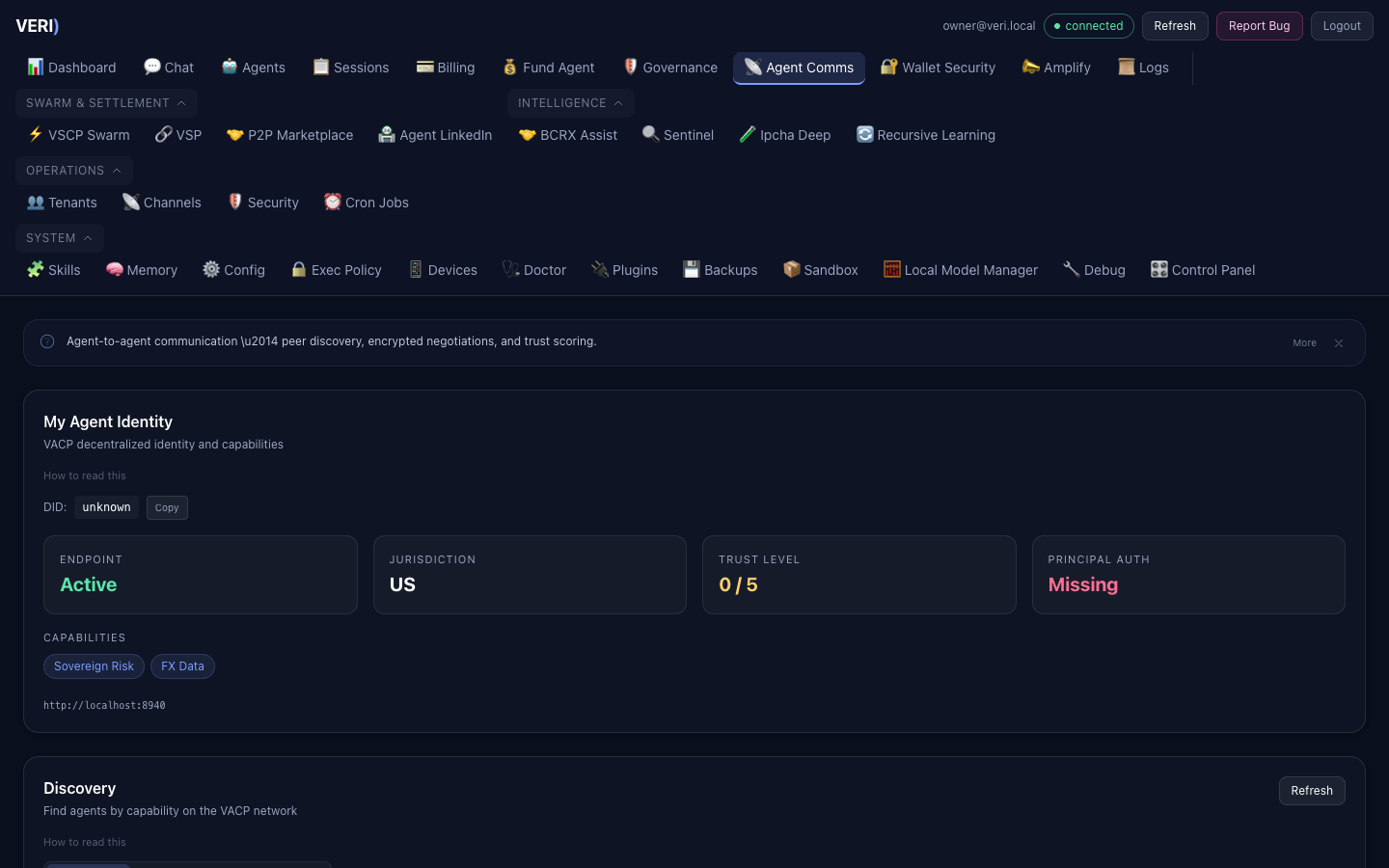Image resolution: width=1389 pixels, height=868 pixels.
Task: Click the VSCP Swarm lightning icon
Action: pos(36,134)
